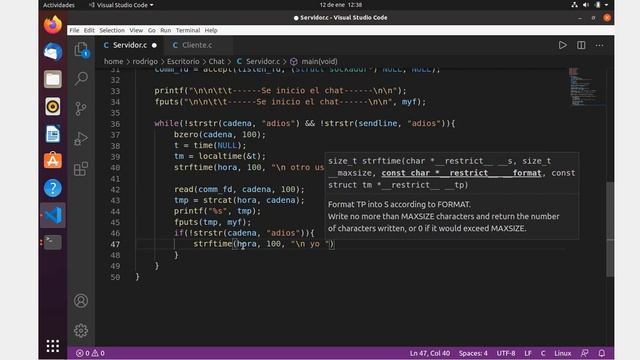Open the Go menu
640x360 pixels.
coord(151,30)
